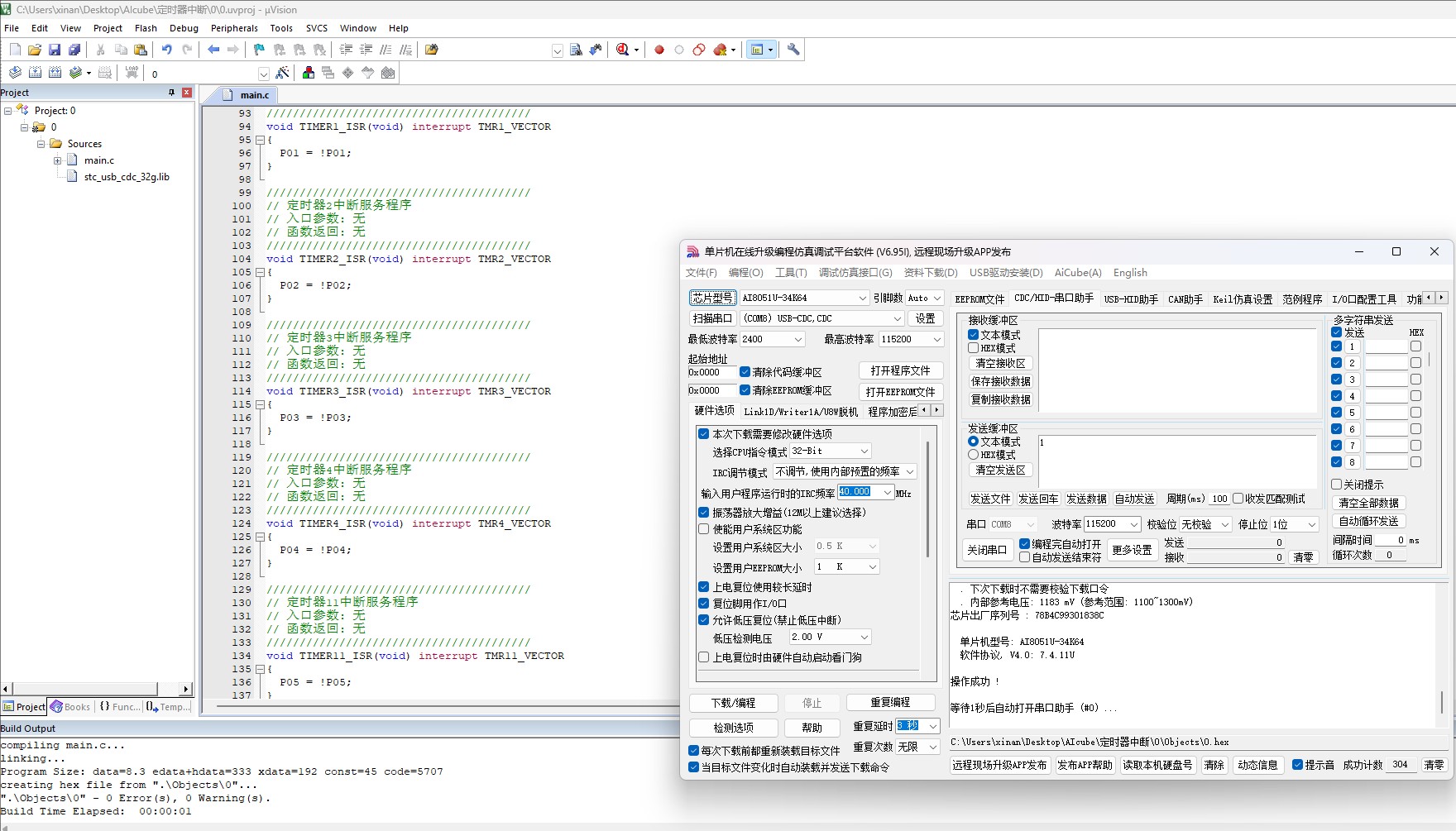Open the Peripherals menu in Keil
The image size is (1456, 831).
click(234, 28)
